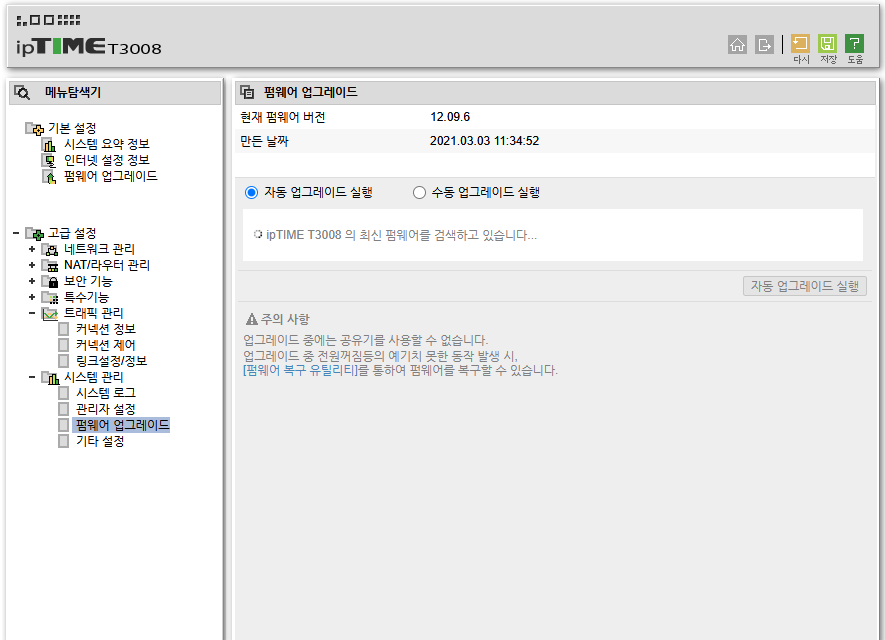The image size is (885, 640).
Task: Click build date 2021.03.03 11:34:52
Action: [x=484, y=141]
